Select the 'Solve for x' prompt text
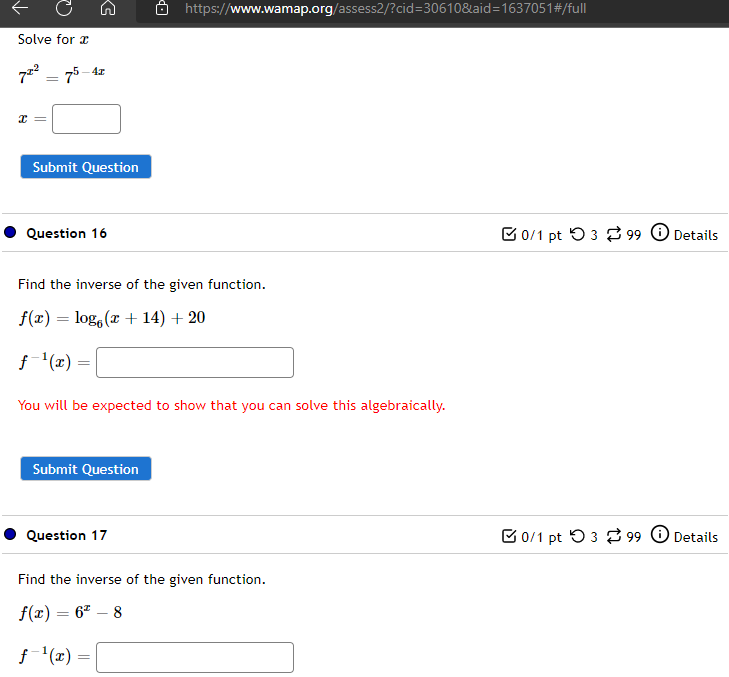The height and width of the screenshot is (677, 729). 53,40
